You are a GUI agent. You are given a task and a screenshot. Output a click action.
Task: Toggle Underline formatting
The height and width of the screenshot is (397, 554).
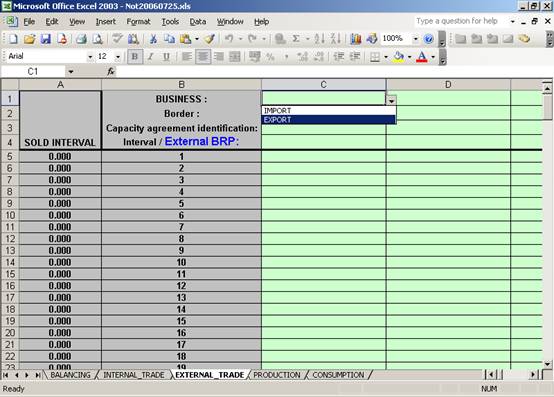coord(166,57)
